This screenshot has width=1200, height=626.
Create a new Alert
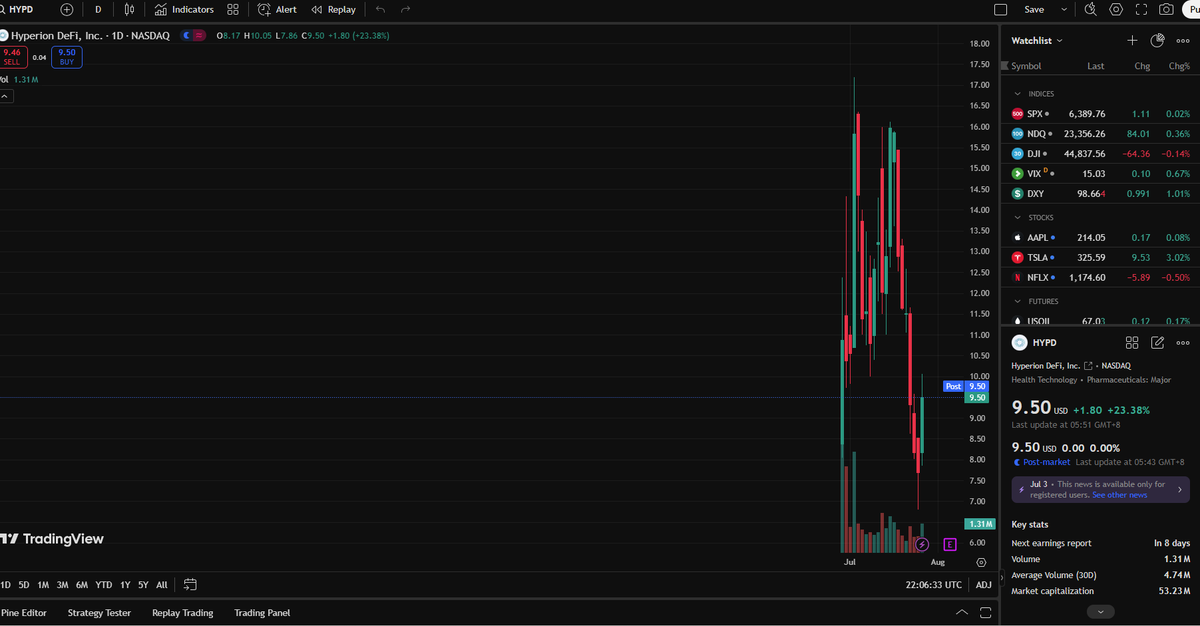[x=277, y=9]
